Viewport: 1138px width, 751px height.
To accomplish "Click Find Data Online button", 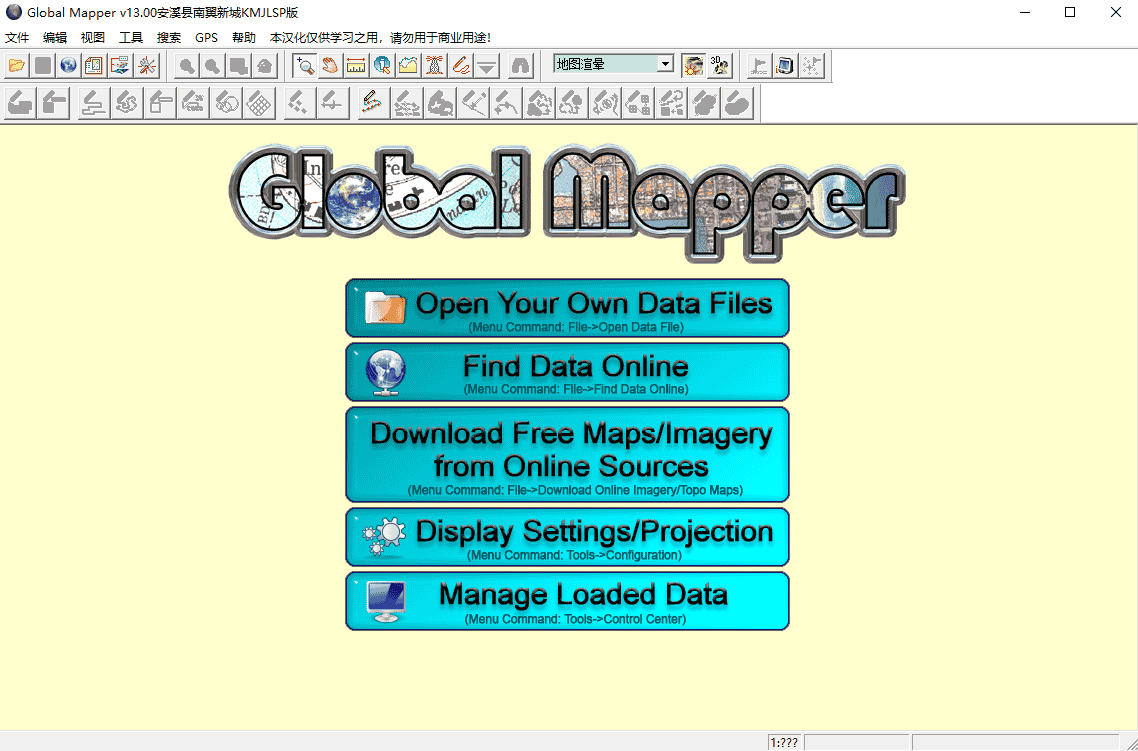I will (x=567, y=372).
